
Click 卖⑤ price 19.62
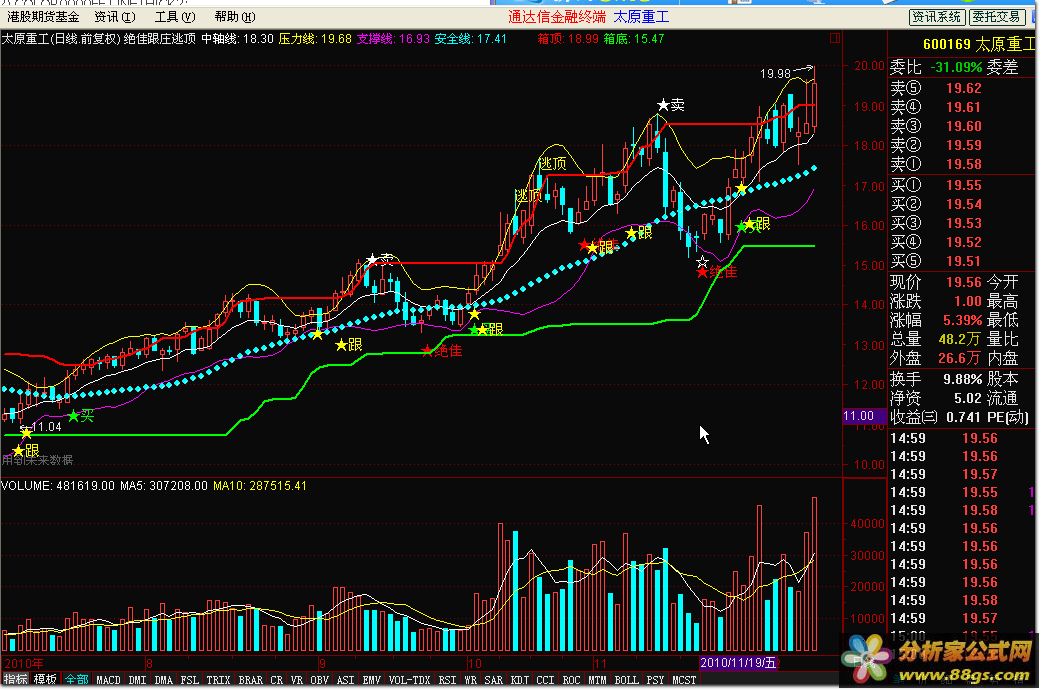click(963, 88)
